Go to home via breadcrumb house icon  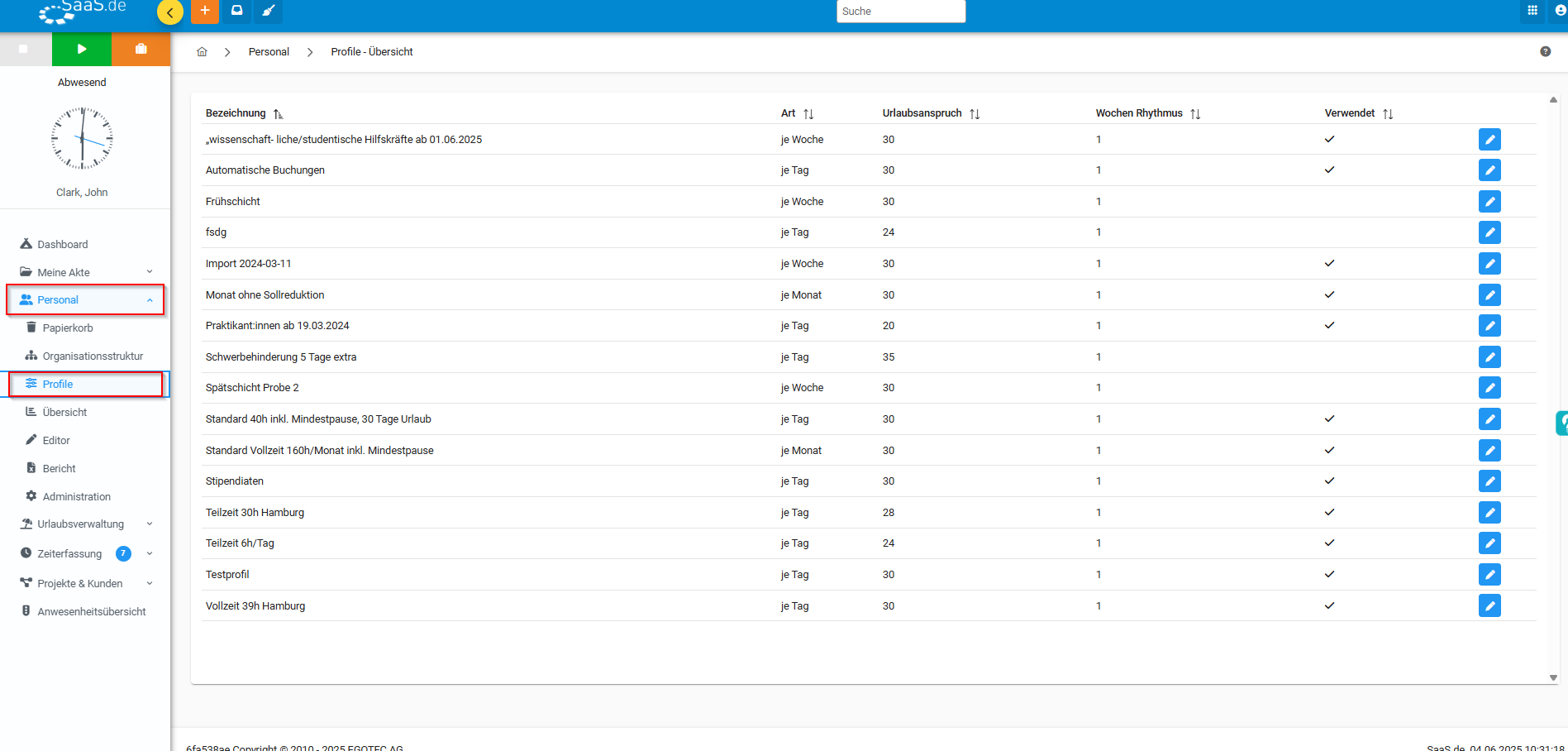(x=202, y=52)
